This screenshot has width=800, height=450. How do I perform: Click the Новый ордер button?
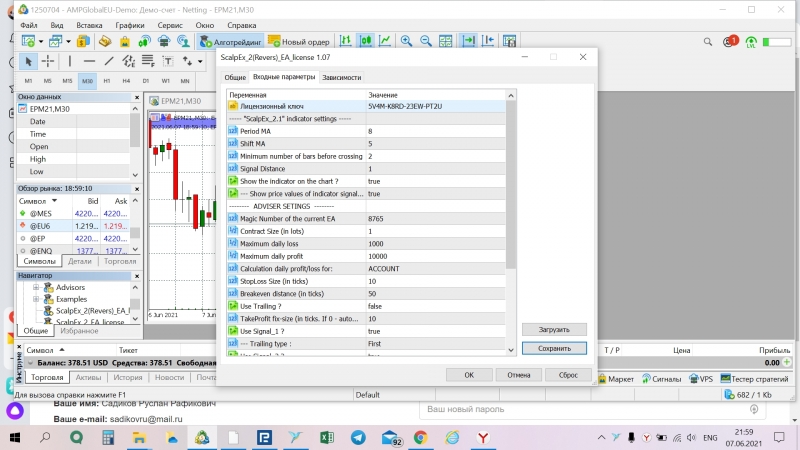[x=299, y=42]
